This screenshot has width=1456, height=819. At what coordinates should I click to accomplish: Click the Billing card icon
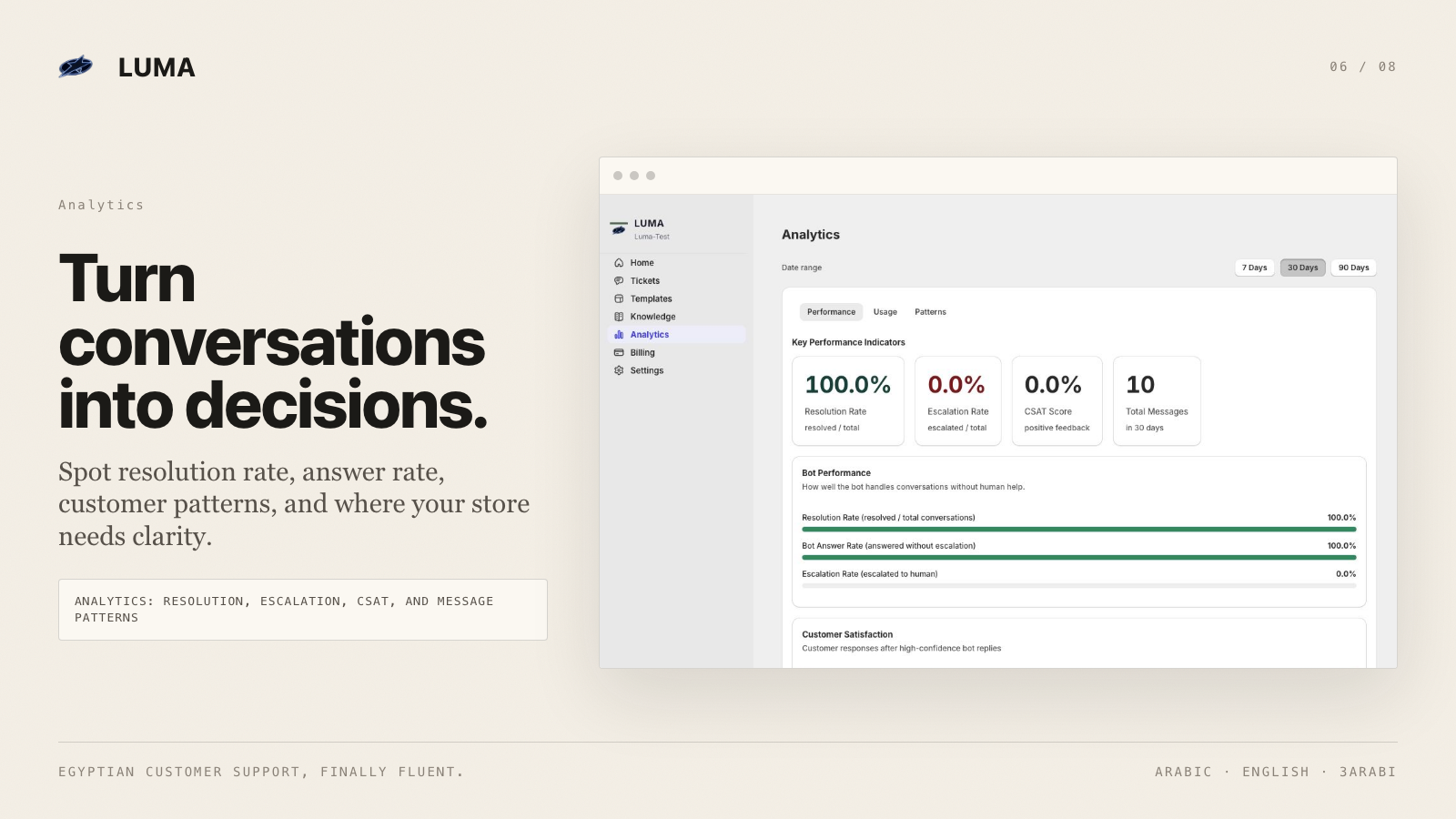click(x=619, y=353)
